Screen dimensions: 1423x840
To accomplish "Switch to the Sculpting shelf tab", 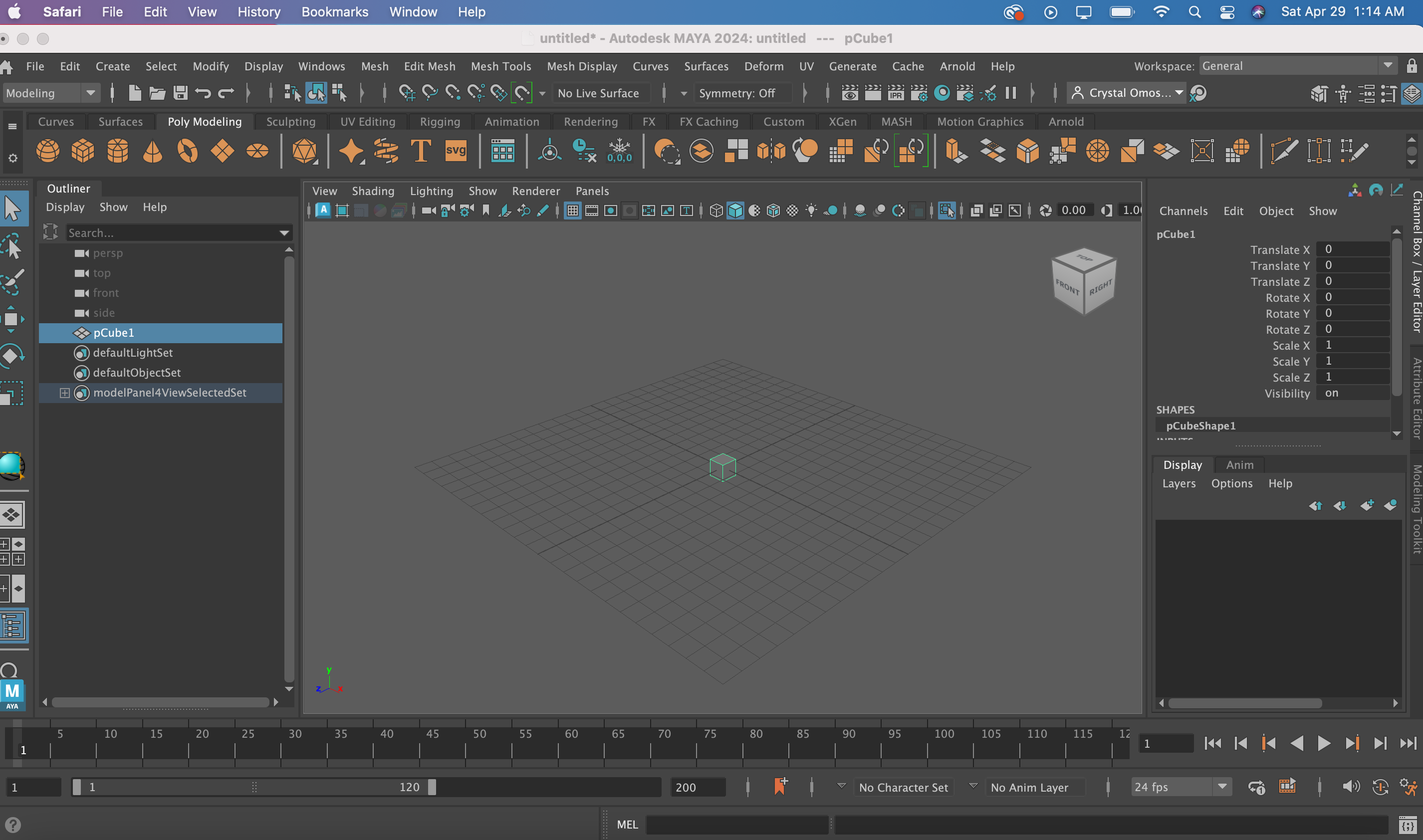I will tap(290, 122).
